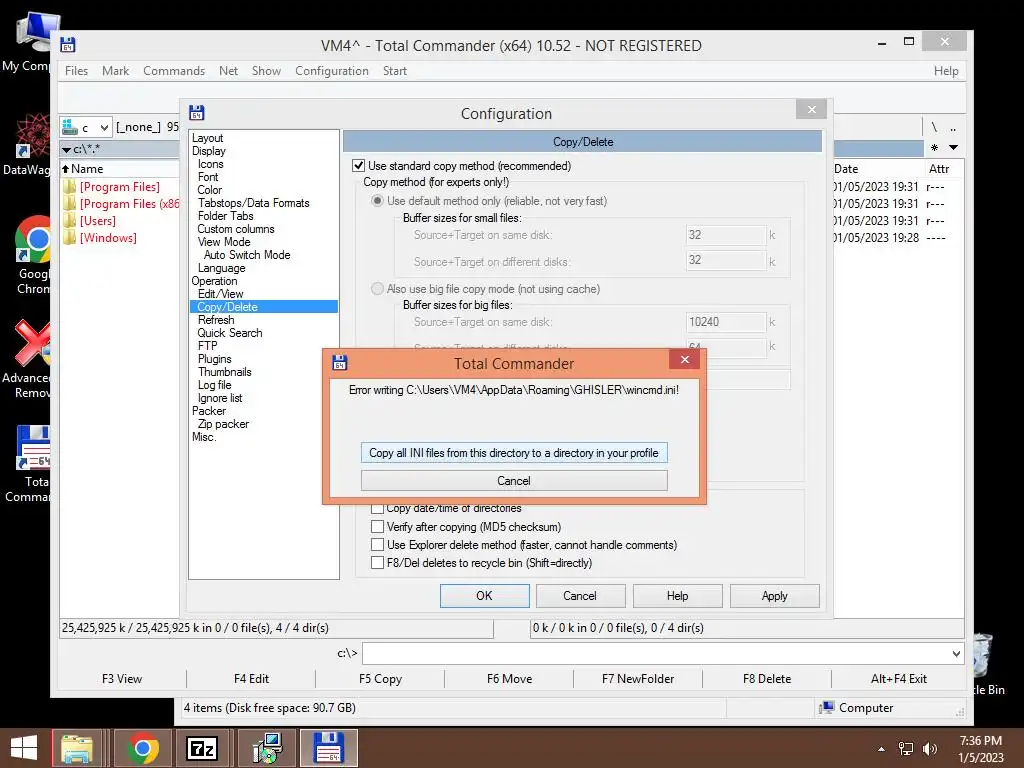1024x768 pixels.
Task: Click the volume speaker tray icon
Action: click(929, 748)
